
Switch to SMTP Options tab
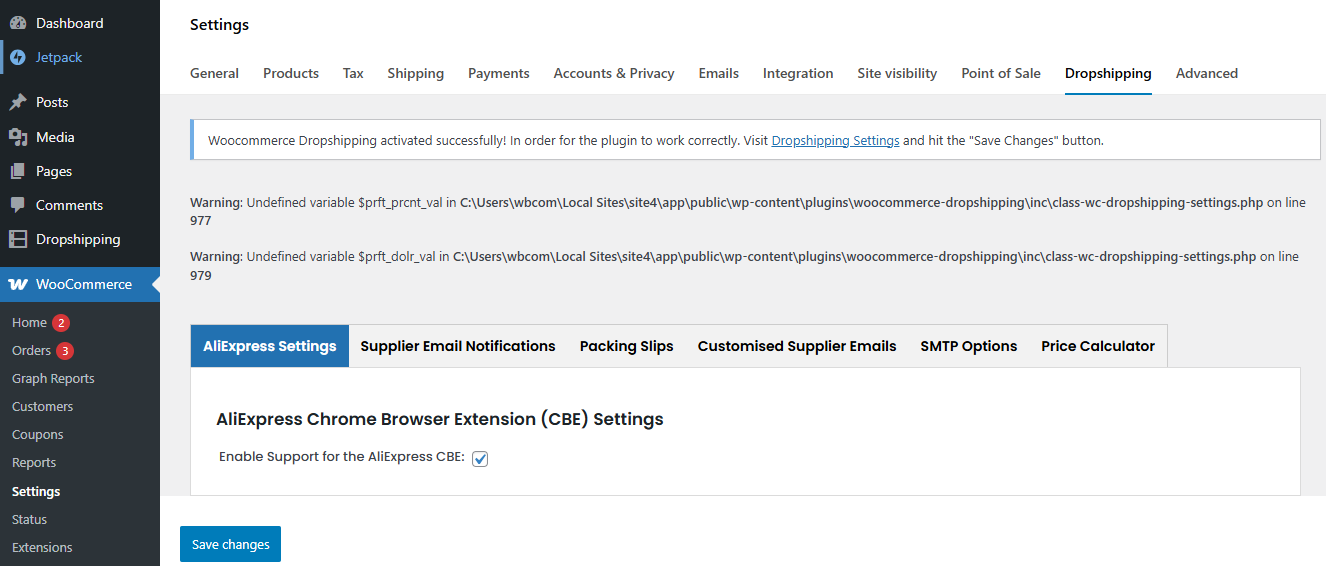tap(968, 346)
